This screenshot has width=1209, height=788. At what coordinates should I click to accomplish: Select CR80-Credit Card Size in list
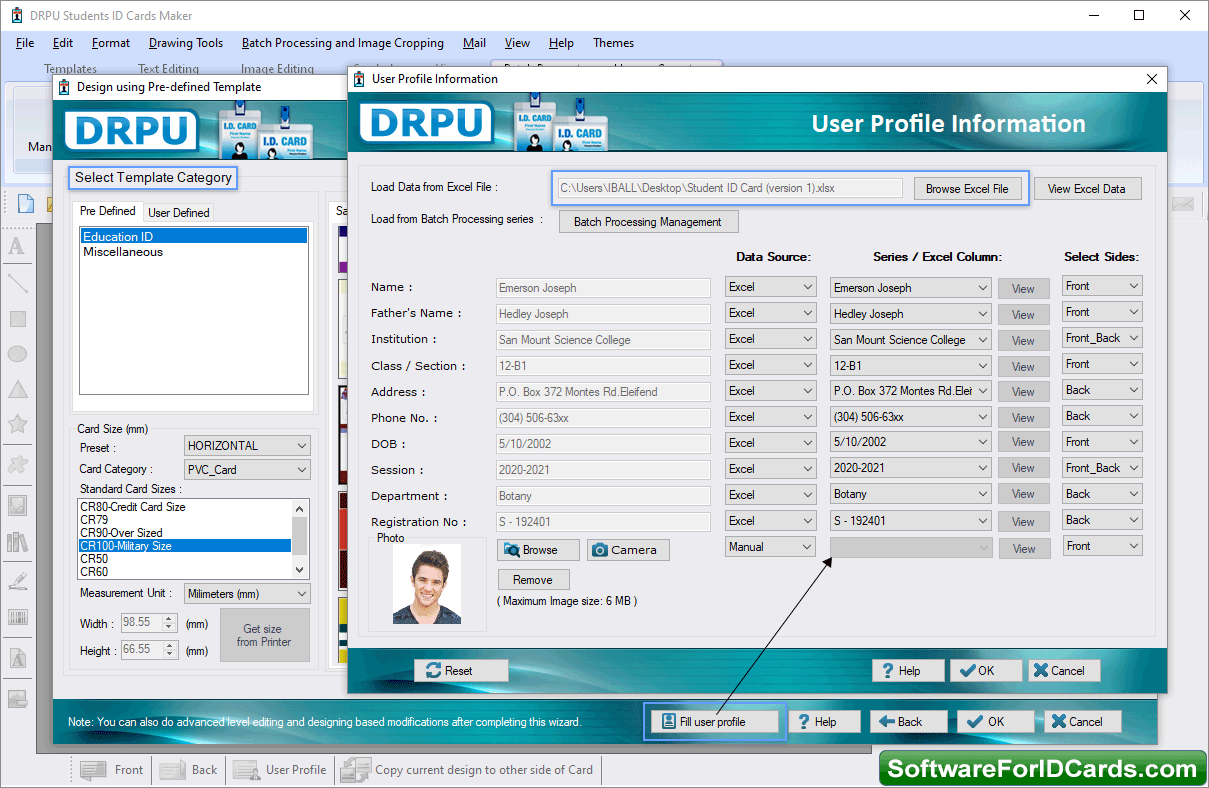185,507
